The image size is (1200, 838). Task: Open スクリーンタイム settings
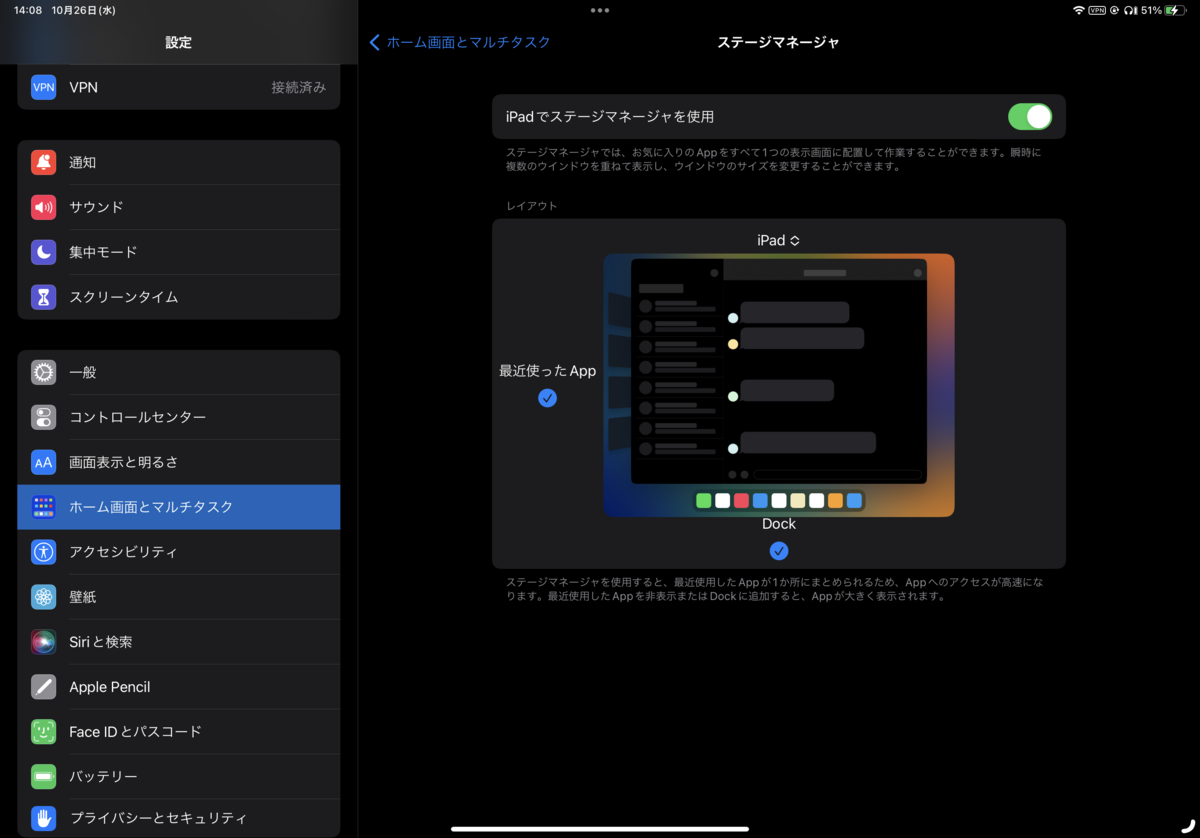pyautogui.click(x=179, y=297)
